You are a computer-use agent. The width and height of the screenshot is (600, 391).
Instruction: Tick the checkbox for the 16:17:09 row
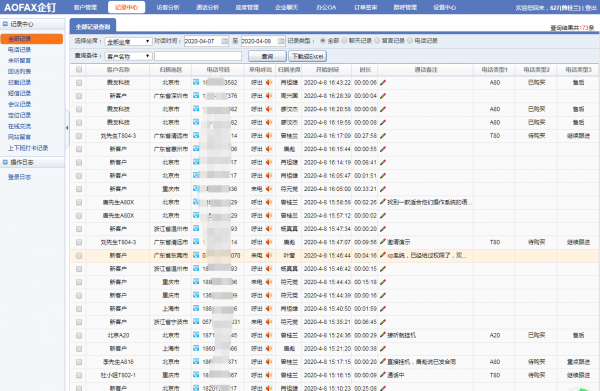point(79,136)
